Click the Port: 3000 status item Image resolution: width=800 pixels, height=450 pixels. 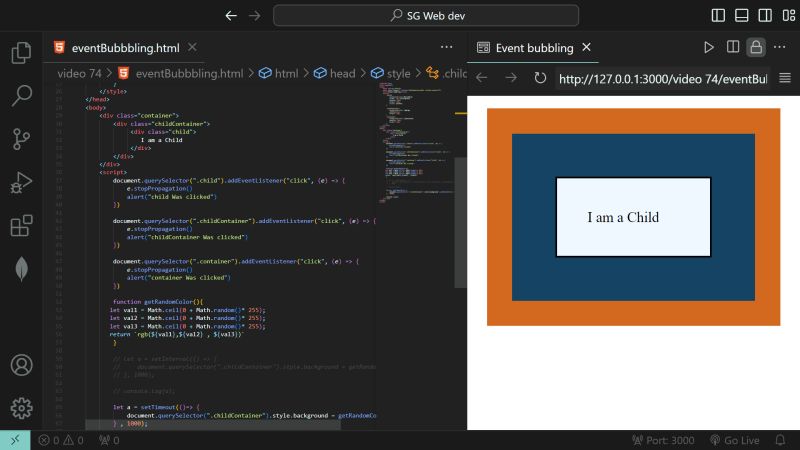(663, 440)
